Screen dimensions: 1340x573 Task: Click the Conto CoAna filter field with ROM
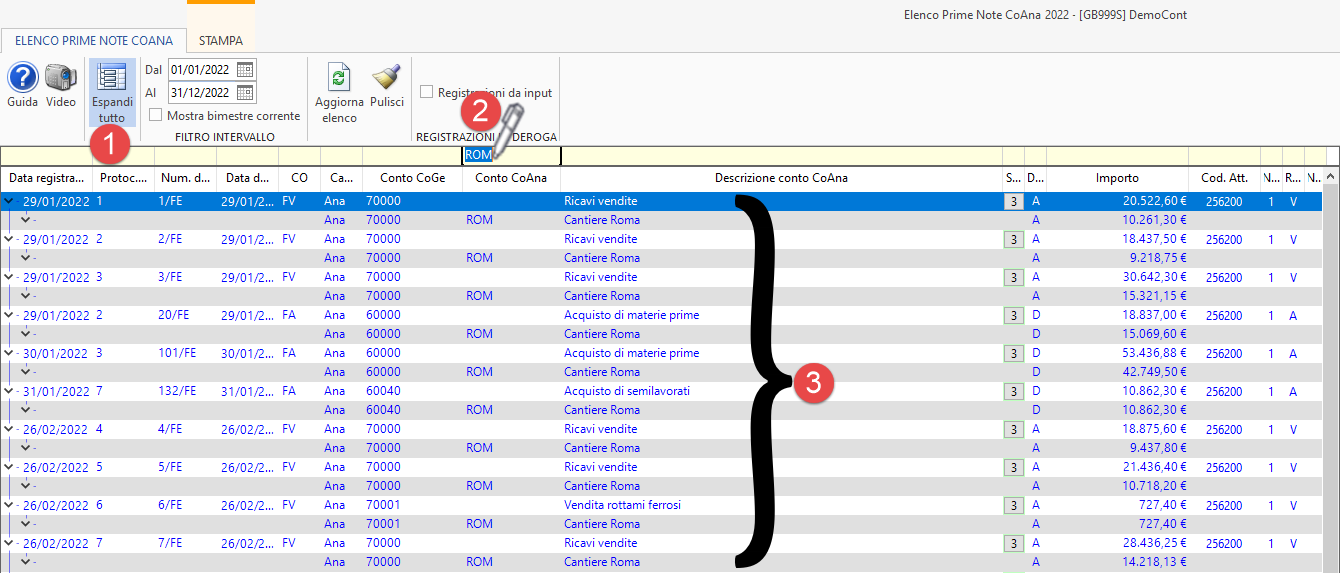click(x=511, y=156)
